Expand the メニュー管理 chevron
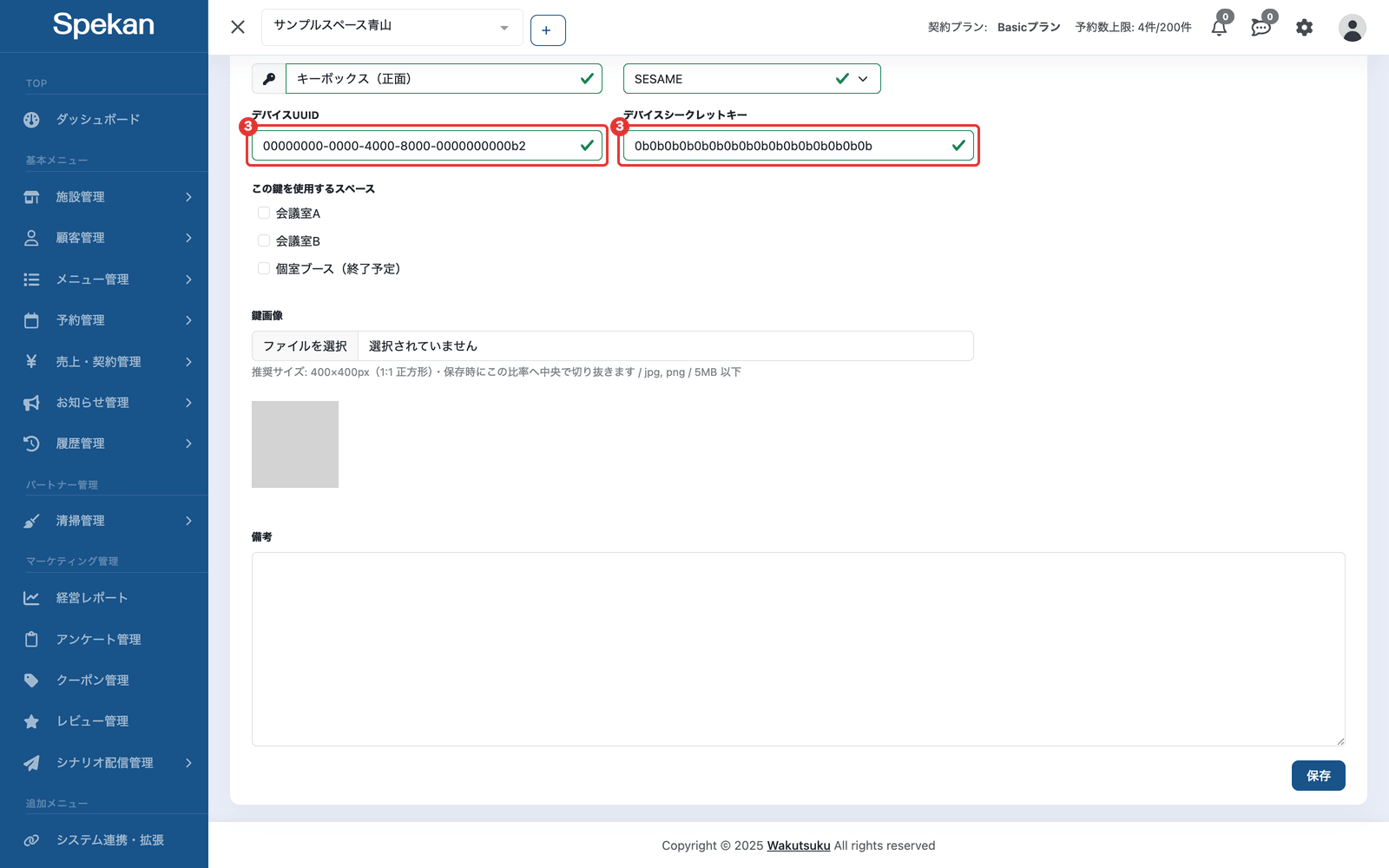 point(188,279)
